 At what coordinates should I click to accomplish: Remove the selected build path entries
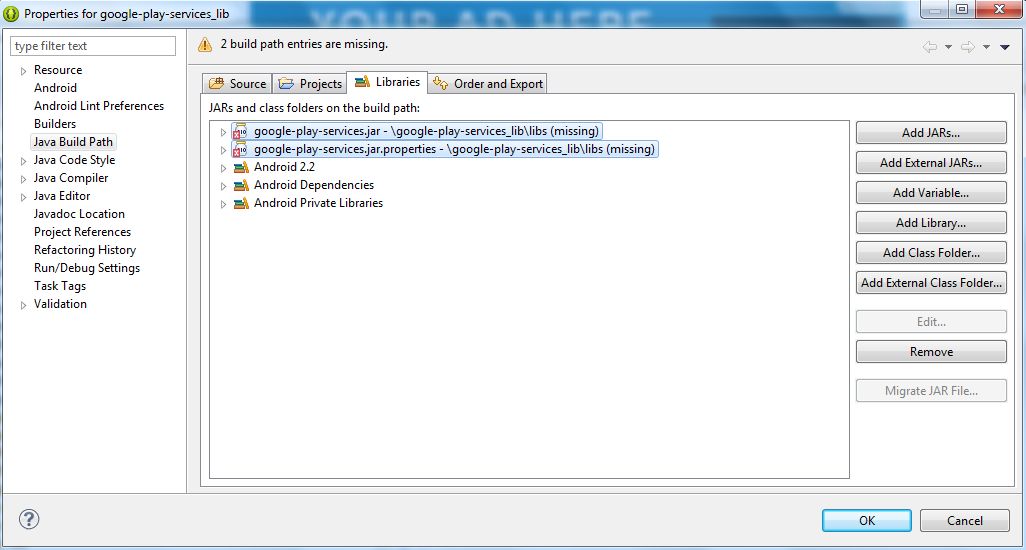pyautogui.click(x=931, y=352)
